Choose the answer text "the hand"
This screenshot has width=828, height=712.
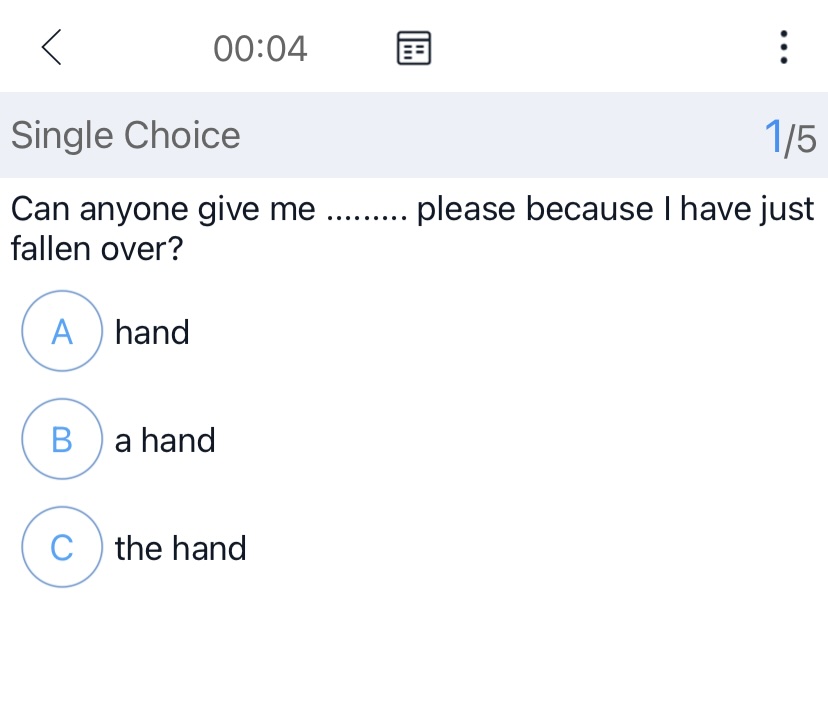click(180, 548)
